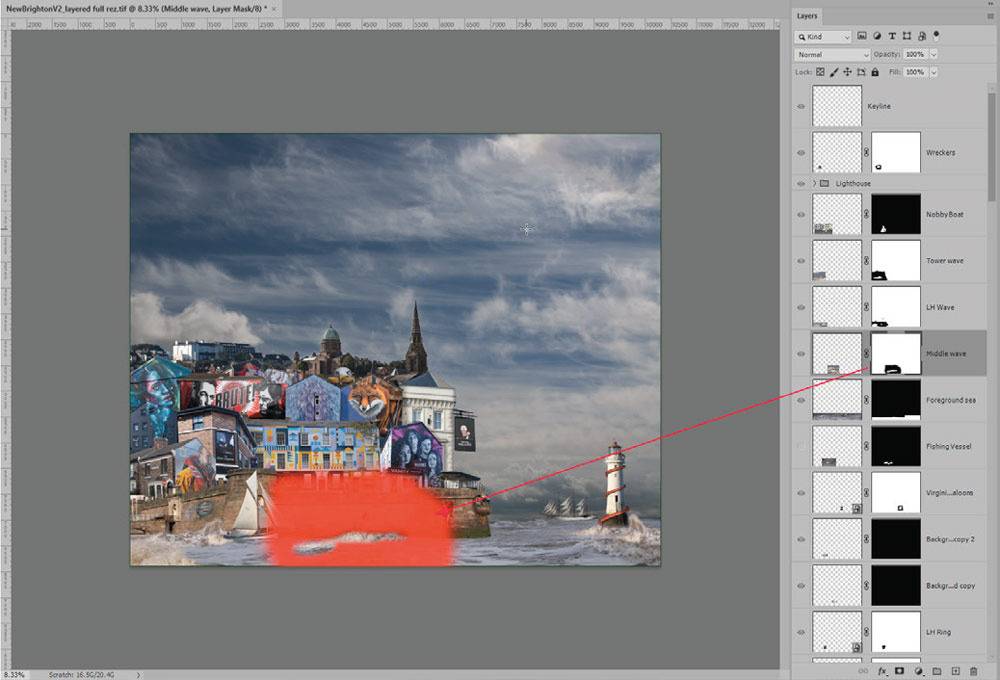Viewport: 1000px width, 680px height.
Task: Select the Keyline layer thumbnail
Action: tap(837, 106)
